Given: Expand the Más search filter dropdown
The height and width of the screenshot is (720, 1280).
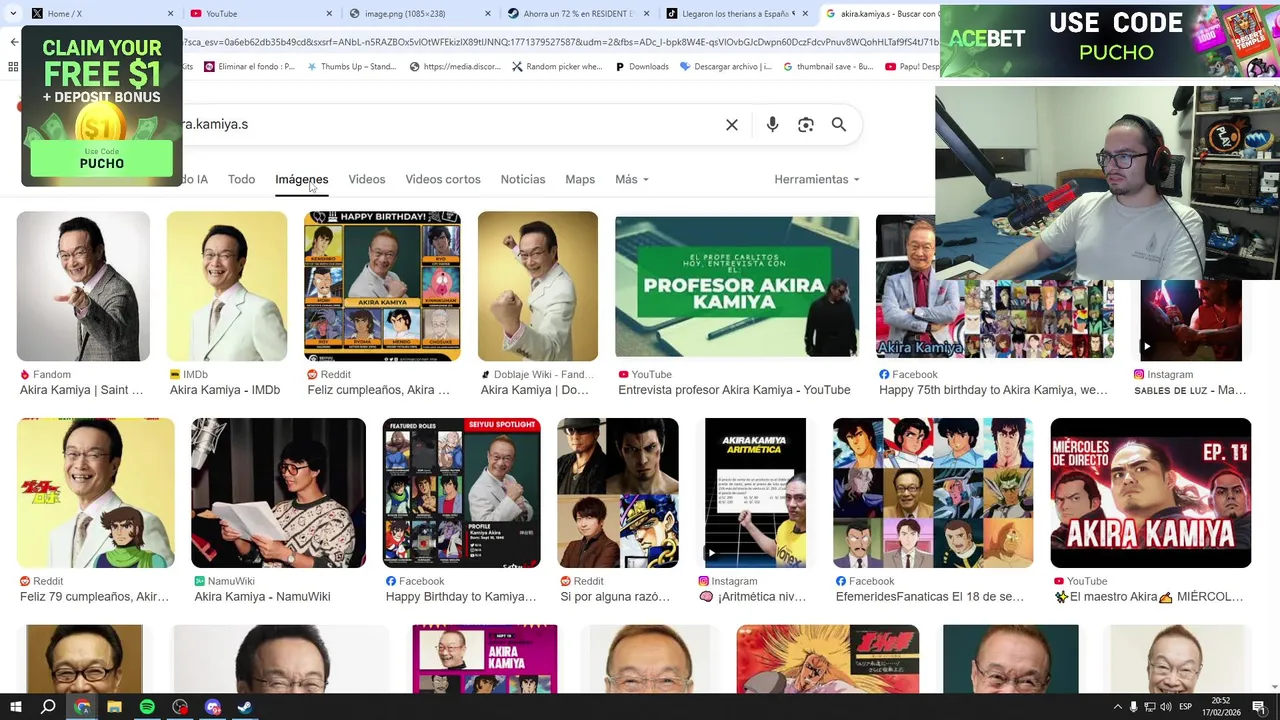Looking at the screenshot, I should tap(632, 179).
